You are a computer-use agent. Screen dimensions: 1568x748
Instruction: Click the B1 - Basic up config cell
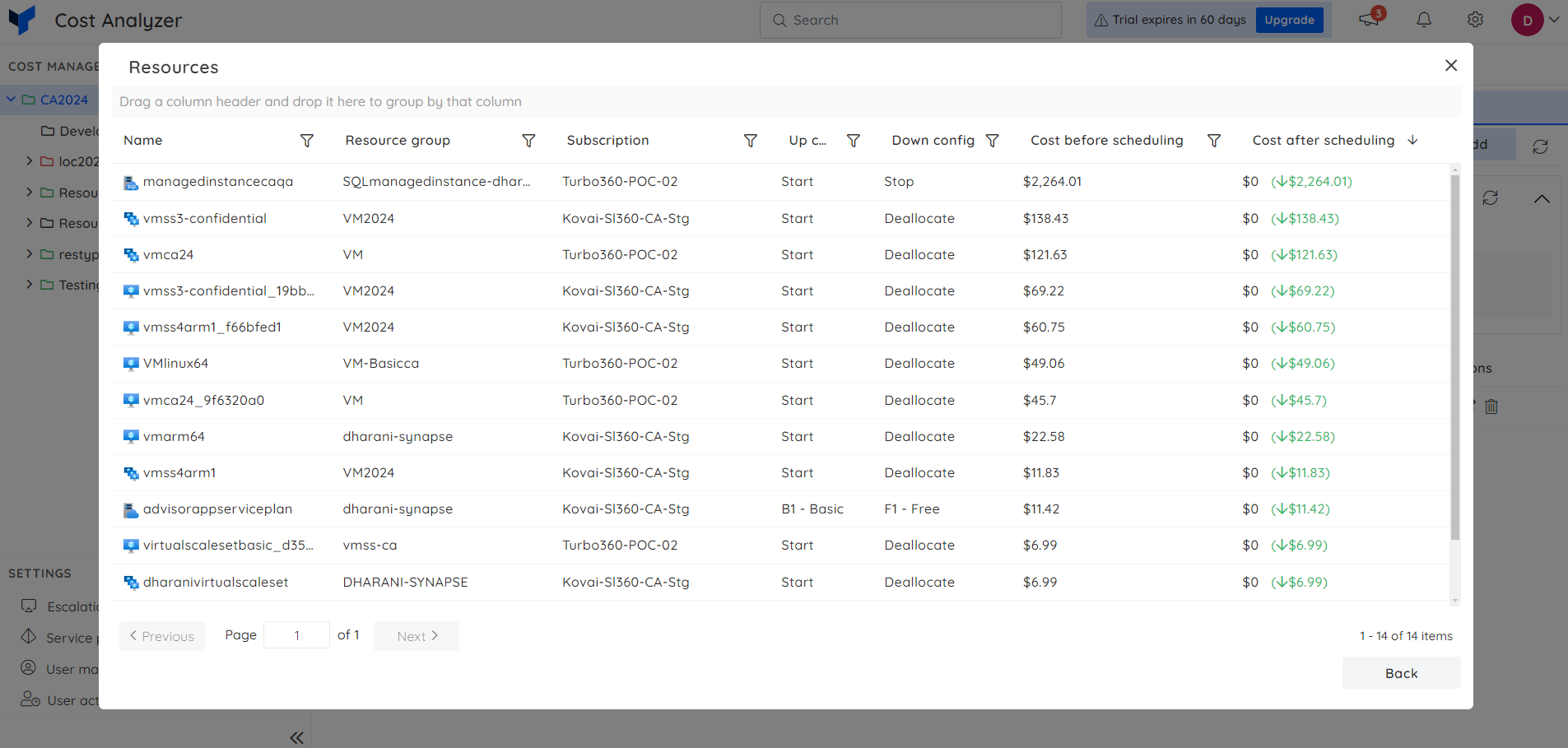tap(812, 509)
